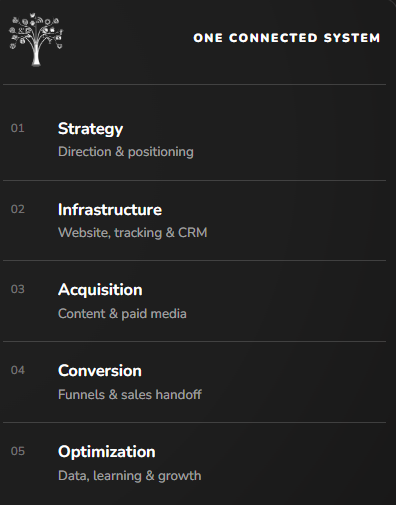This screenshot has width=396, height=505.
Task: Select the One Connected System heading
Action: [x=287, y=38]
